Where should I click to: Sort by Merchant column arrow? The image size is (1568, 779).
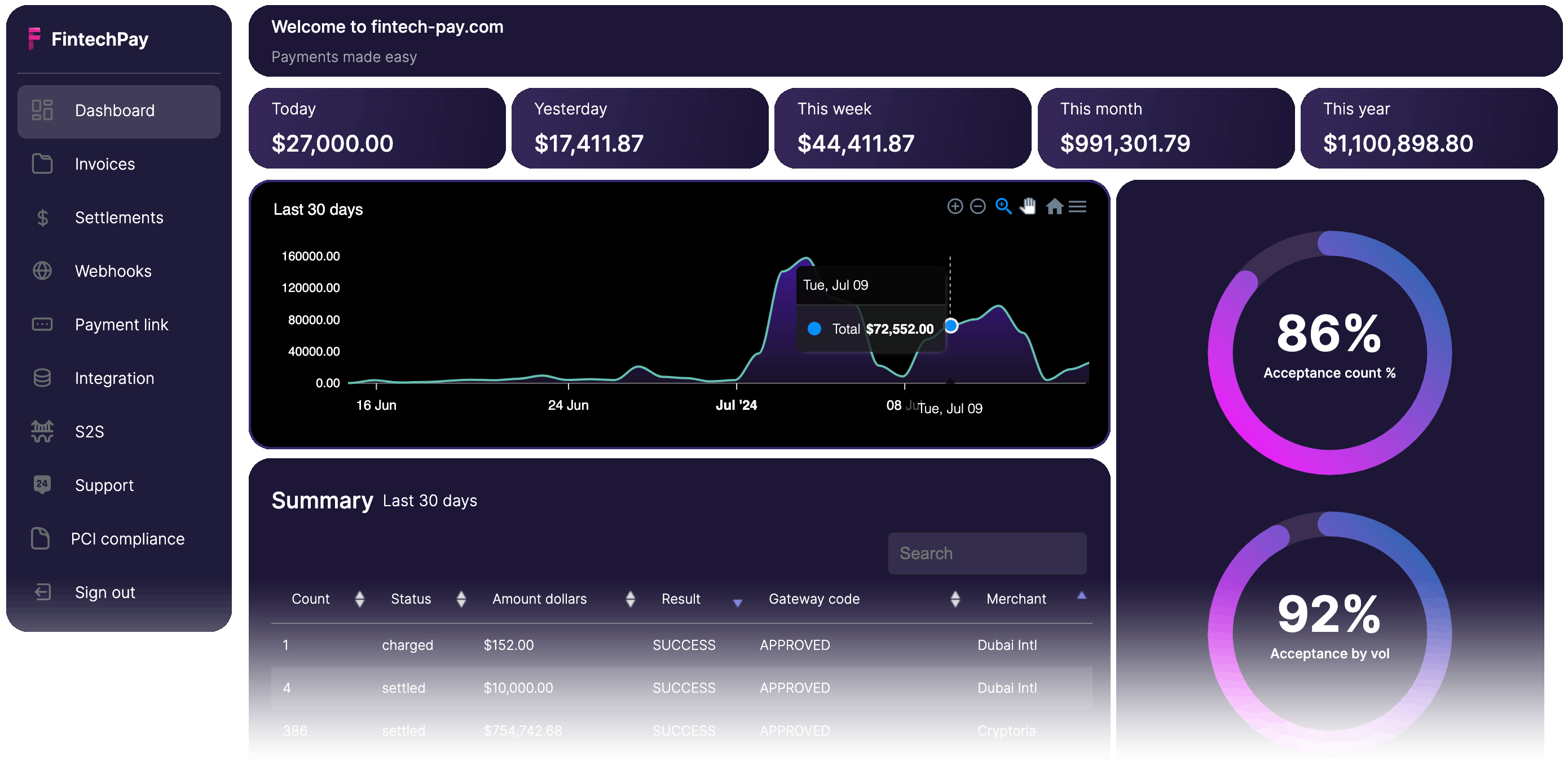tap(1081, 595)
